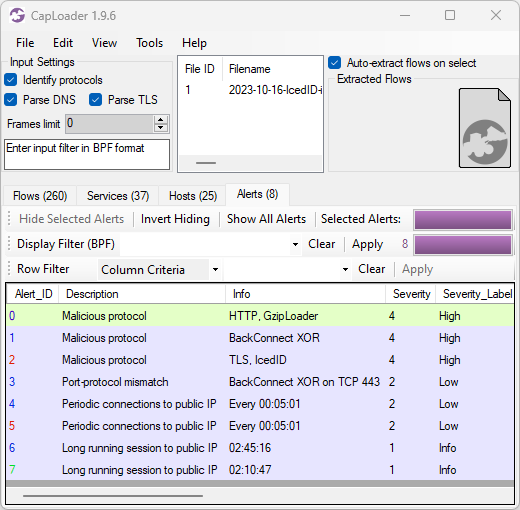The width and height of the screenshot is (520, 510).
Task: Apply the Display Filter (BPF)
Action: (x=367, y=244)
